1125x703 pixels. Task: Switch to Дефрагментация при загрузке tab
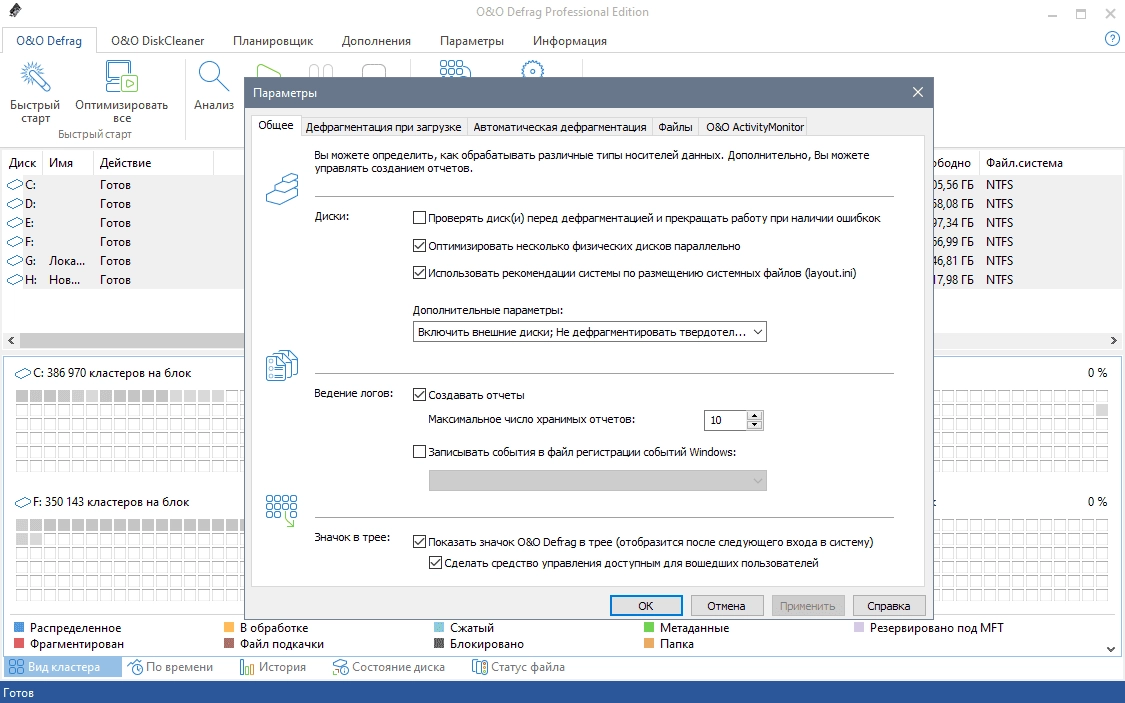(383, 127)
